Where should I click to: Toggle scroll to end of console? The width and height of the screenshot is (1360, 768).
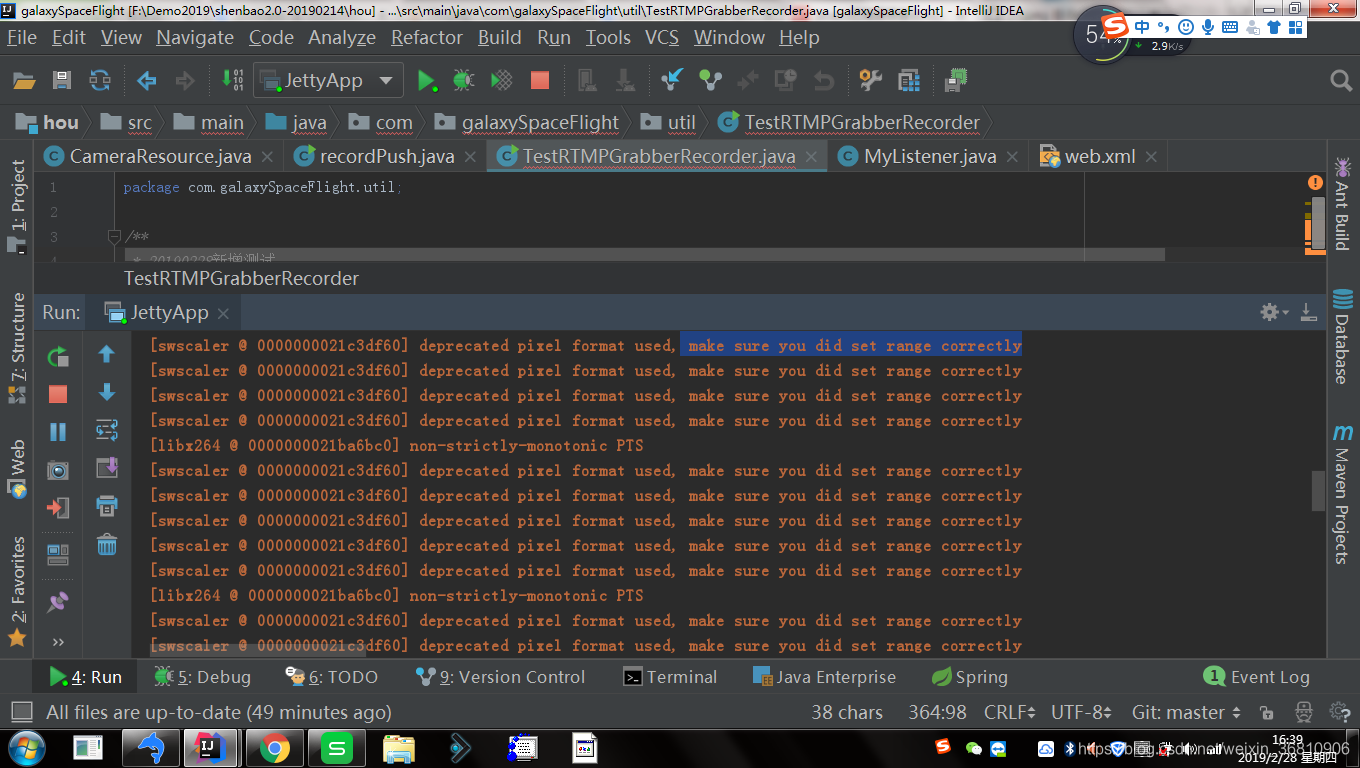[x=107, y=468]
